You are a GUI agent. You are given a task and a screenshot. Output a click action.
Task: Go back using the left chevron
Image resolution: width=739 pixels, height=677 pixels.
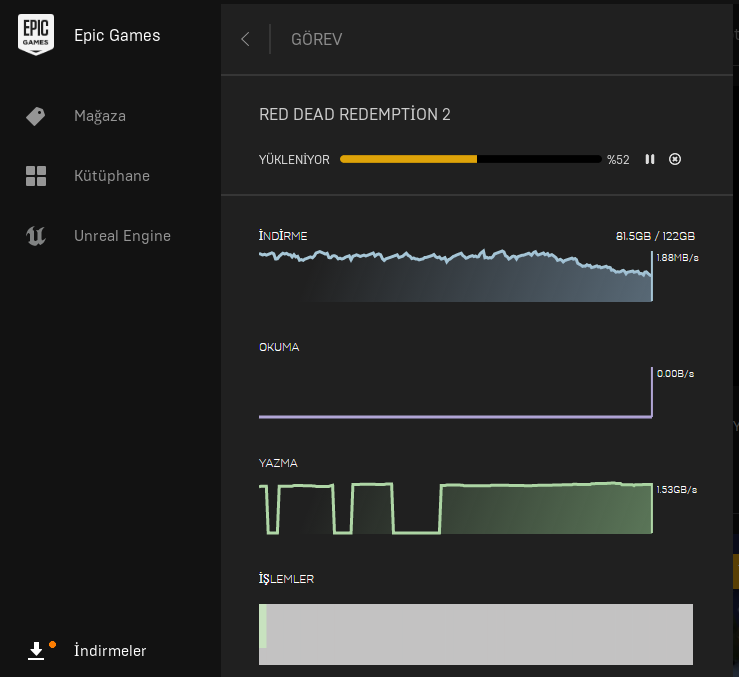(245, 39)
